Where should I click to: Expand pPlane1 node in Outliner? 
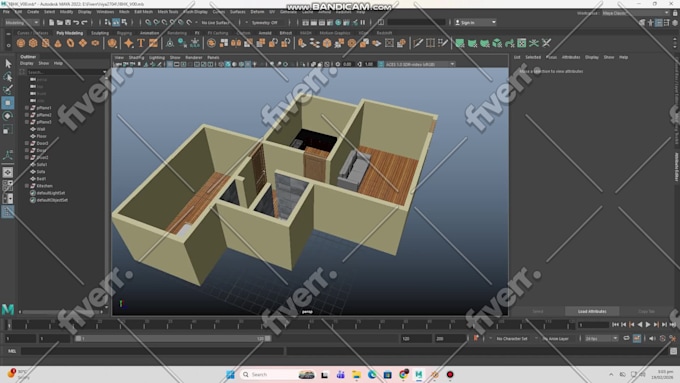(27, 108)
